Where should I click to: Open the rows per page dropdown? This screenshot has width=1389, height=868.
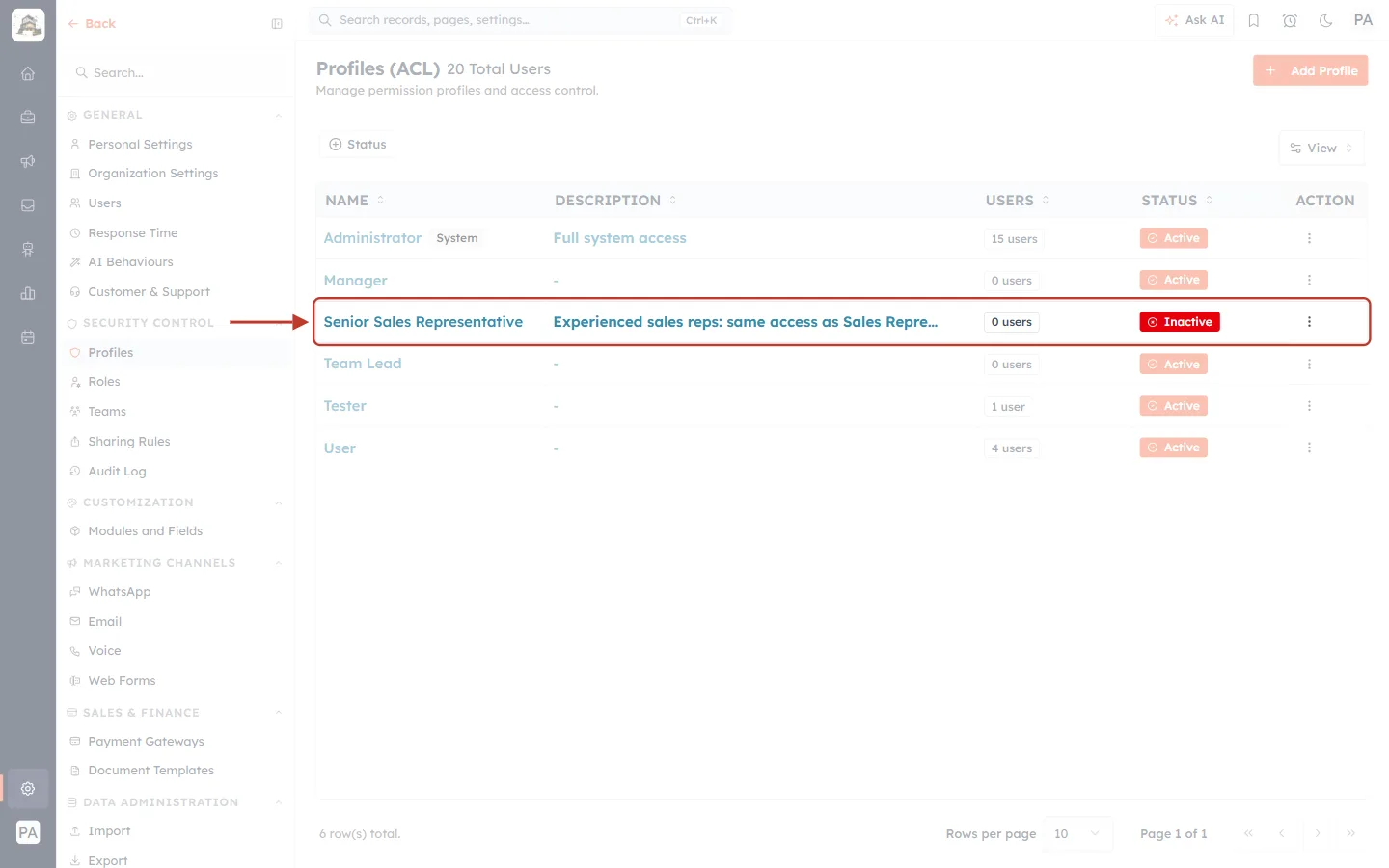pyautogui.click(x=1079, y=834)
